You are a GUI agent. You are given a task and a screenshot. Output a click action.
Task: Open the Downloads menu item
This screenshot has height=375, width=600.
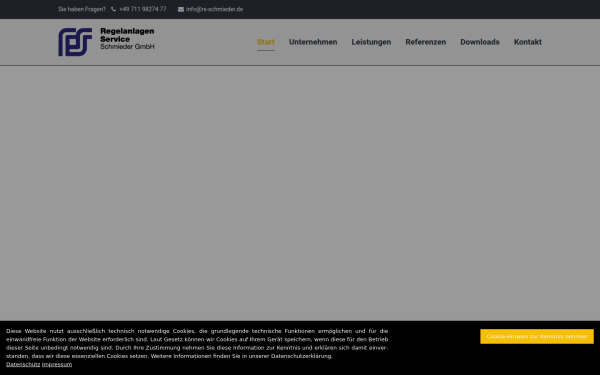click(x=480, y=42)
